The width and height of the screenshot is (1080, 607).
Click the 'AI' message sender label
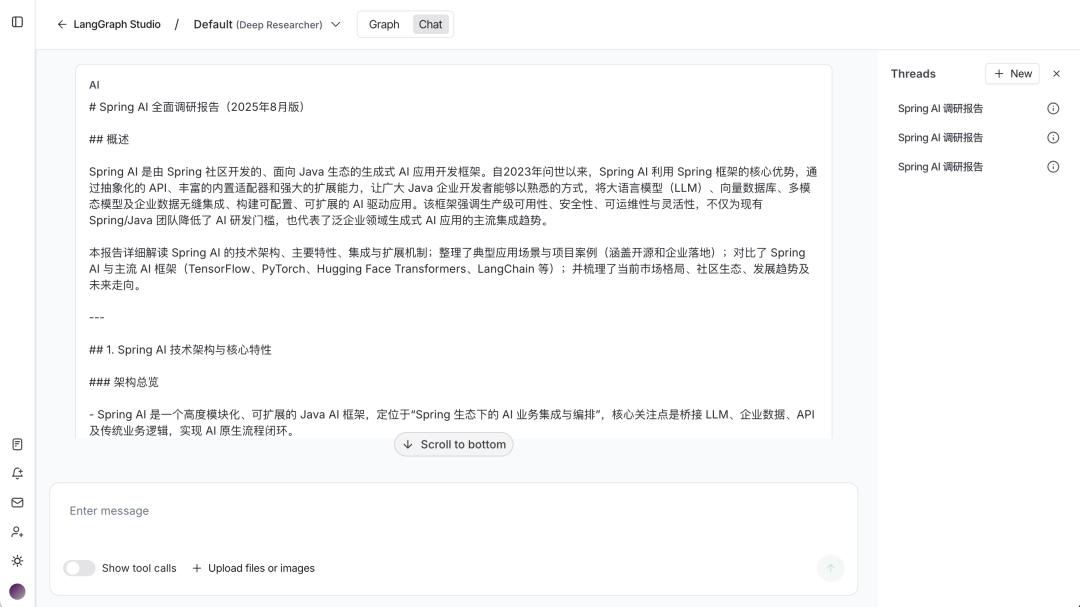click(x=94, y=85)
